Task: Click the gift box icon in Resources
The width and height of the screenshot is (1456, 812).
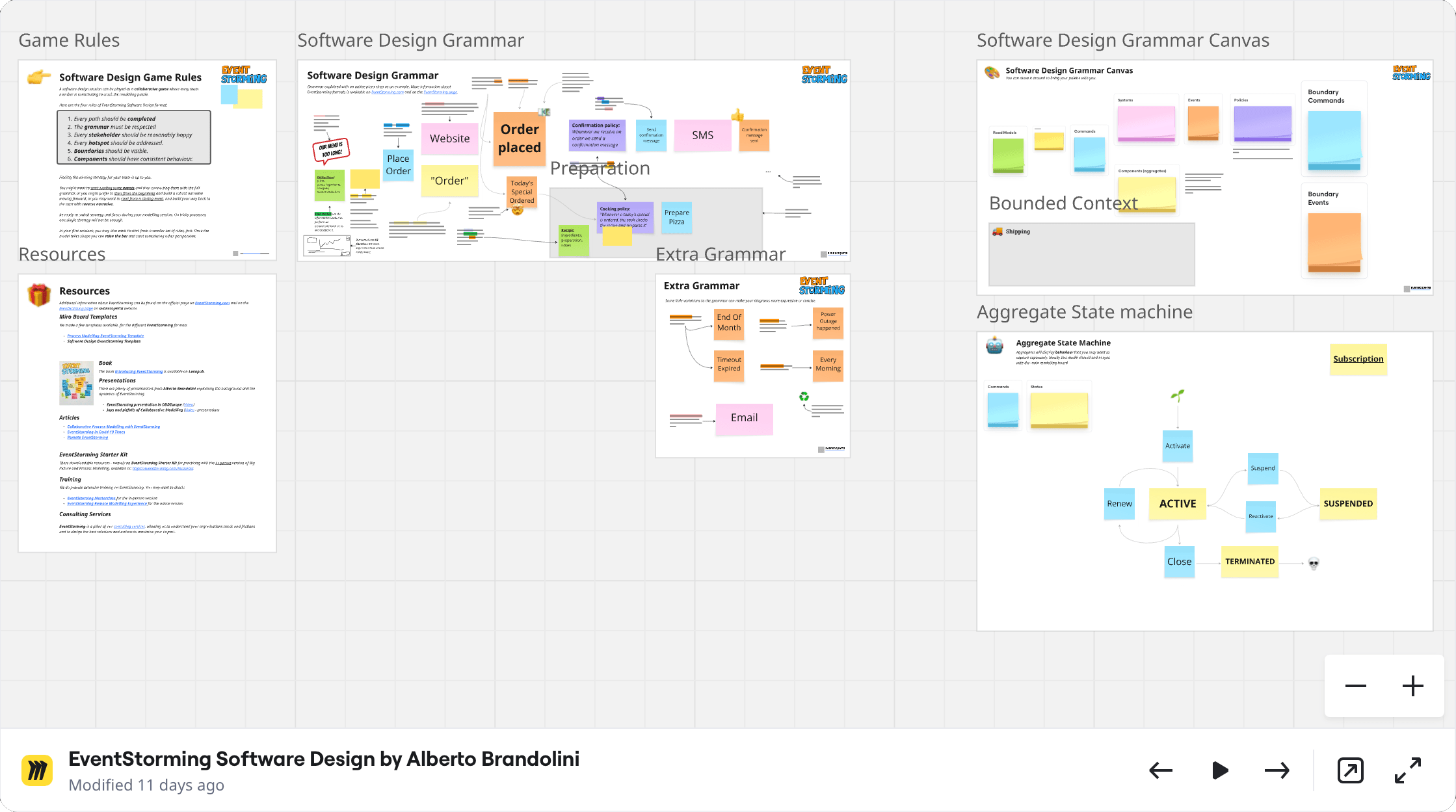Action: tap(39, 295)
